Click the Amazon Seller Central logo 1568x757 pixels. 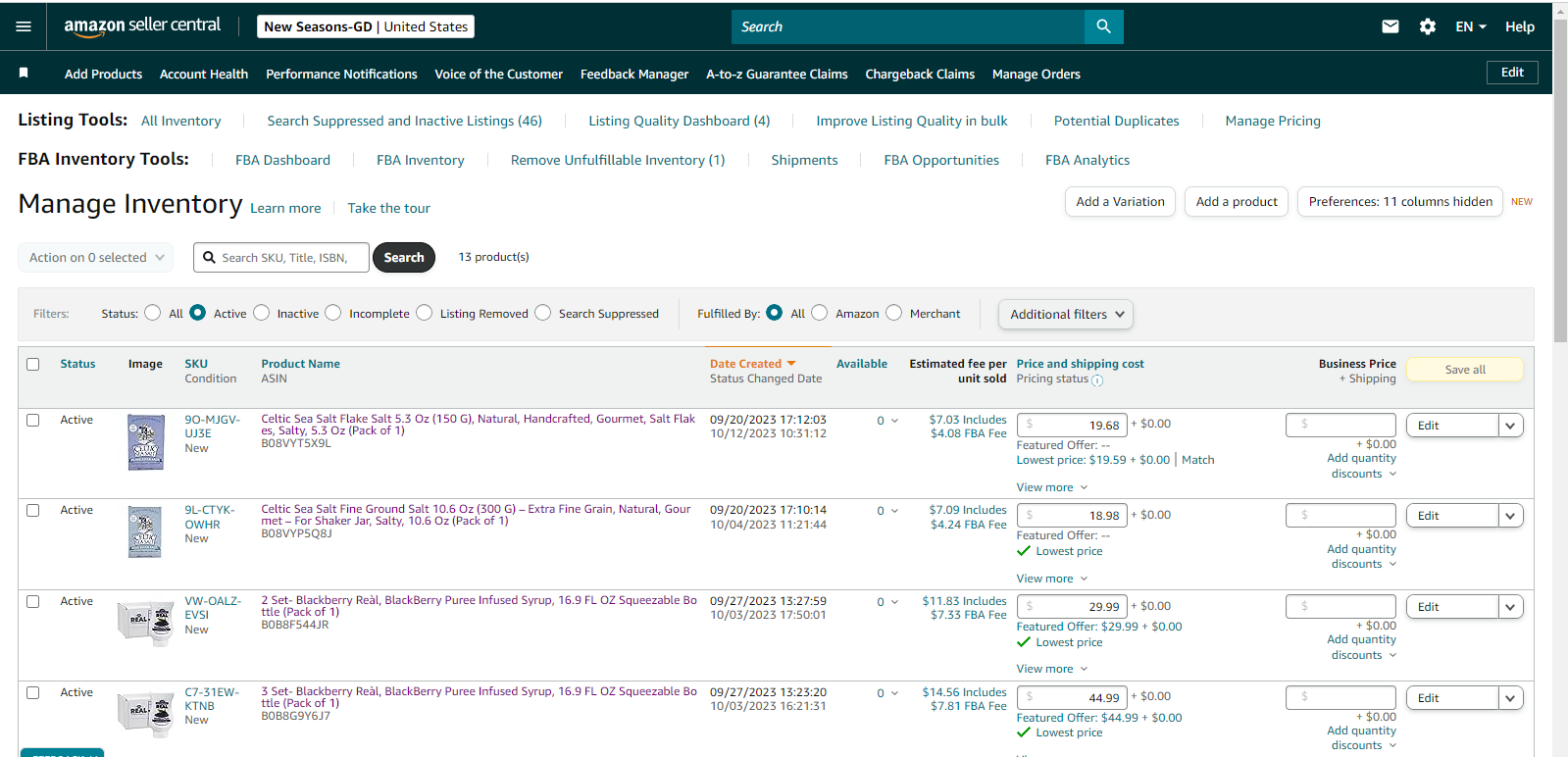(142, 26)
